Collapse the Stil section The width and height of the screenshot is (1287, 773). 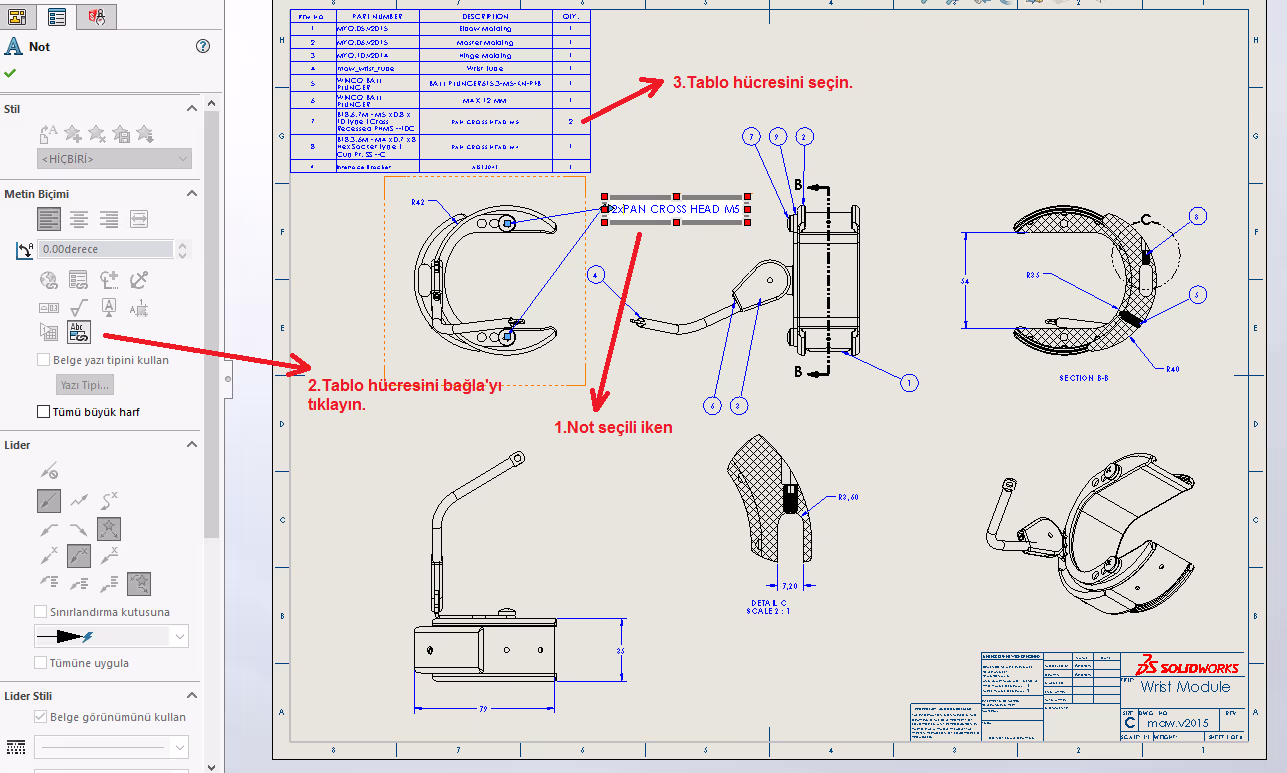coord(192,109)
